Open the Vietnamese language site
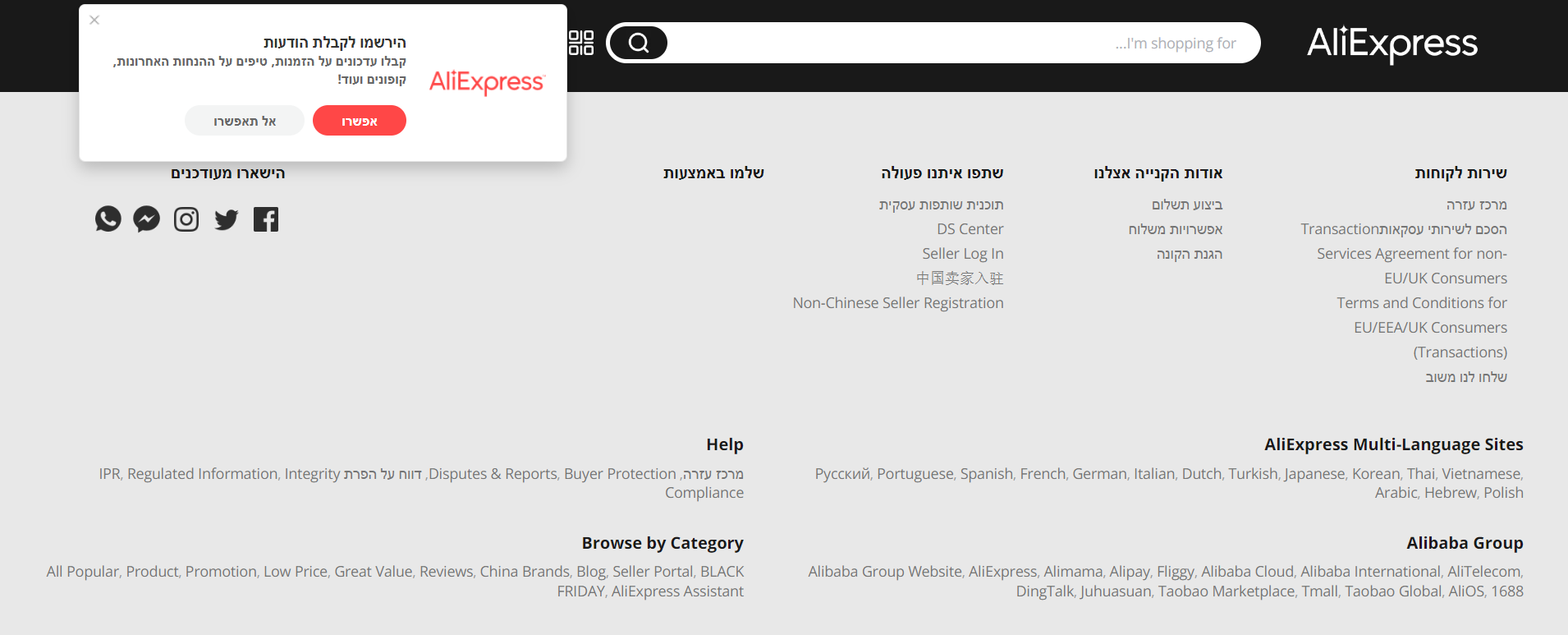The height and width of the screenshot is (635, 1568). 1481,474
